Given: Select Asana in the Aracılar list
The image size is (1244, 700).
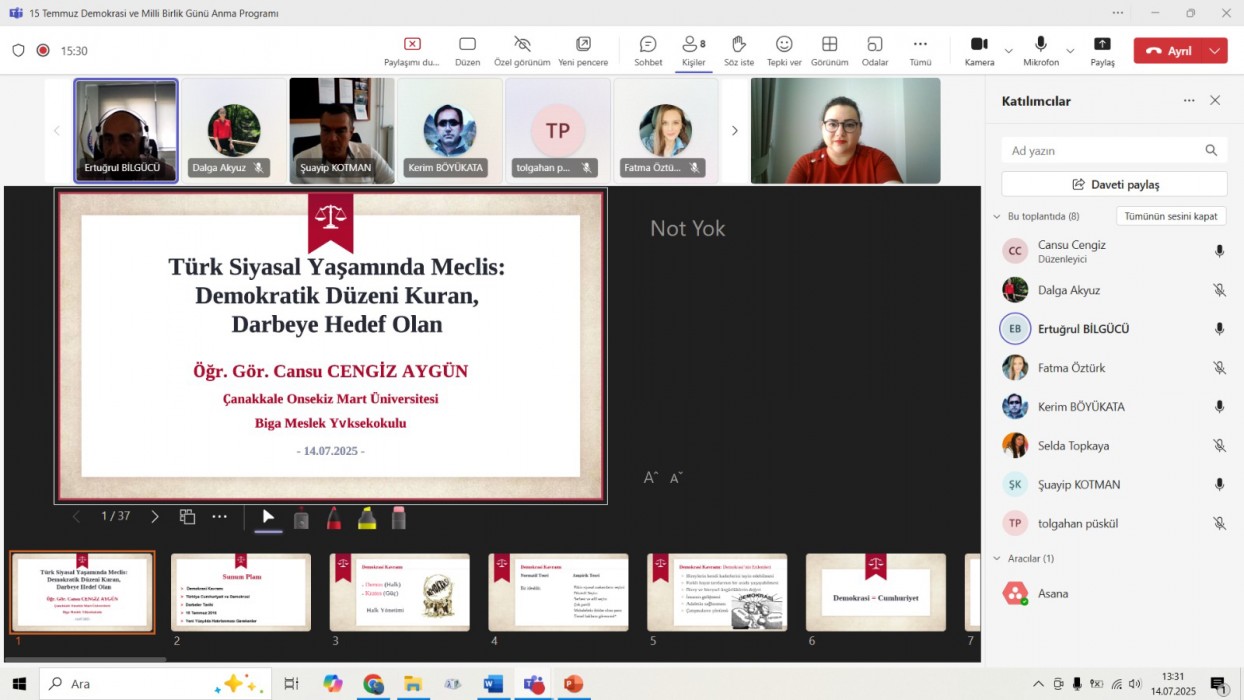Looking at the screenshot, I should pos(1114,594).
